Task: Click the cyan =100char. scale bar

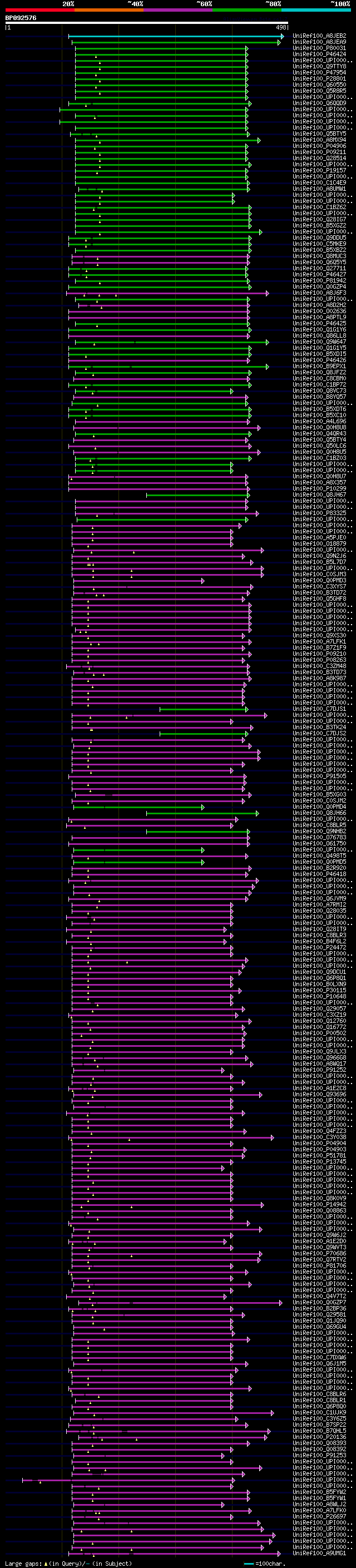Action: point(248,1564)
